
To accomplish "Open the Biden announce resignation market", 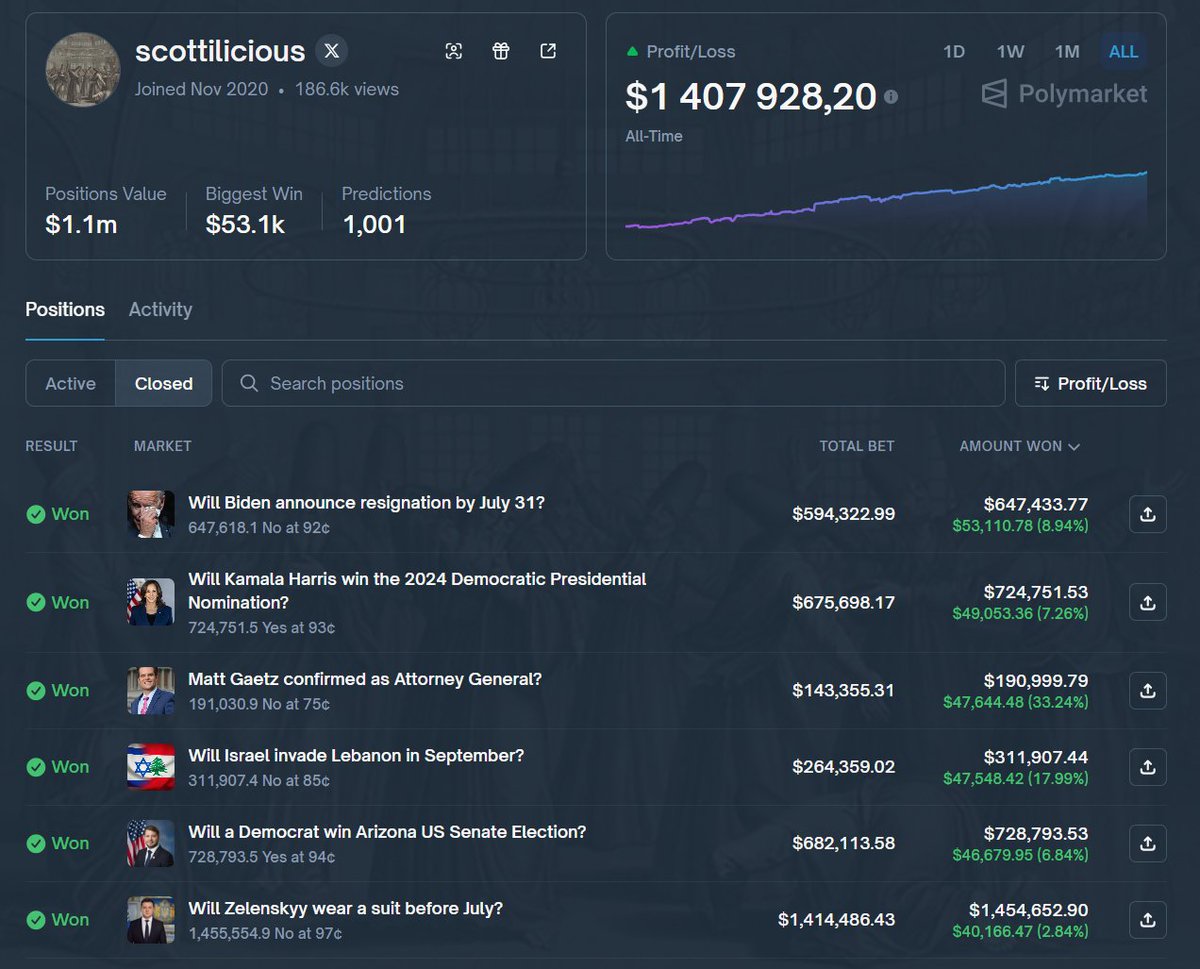I will [x=367, y=502].
